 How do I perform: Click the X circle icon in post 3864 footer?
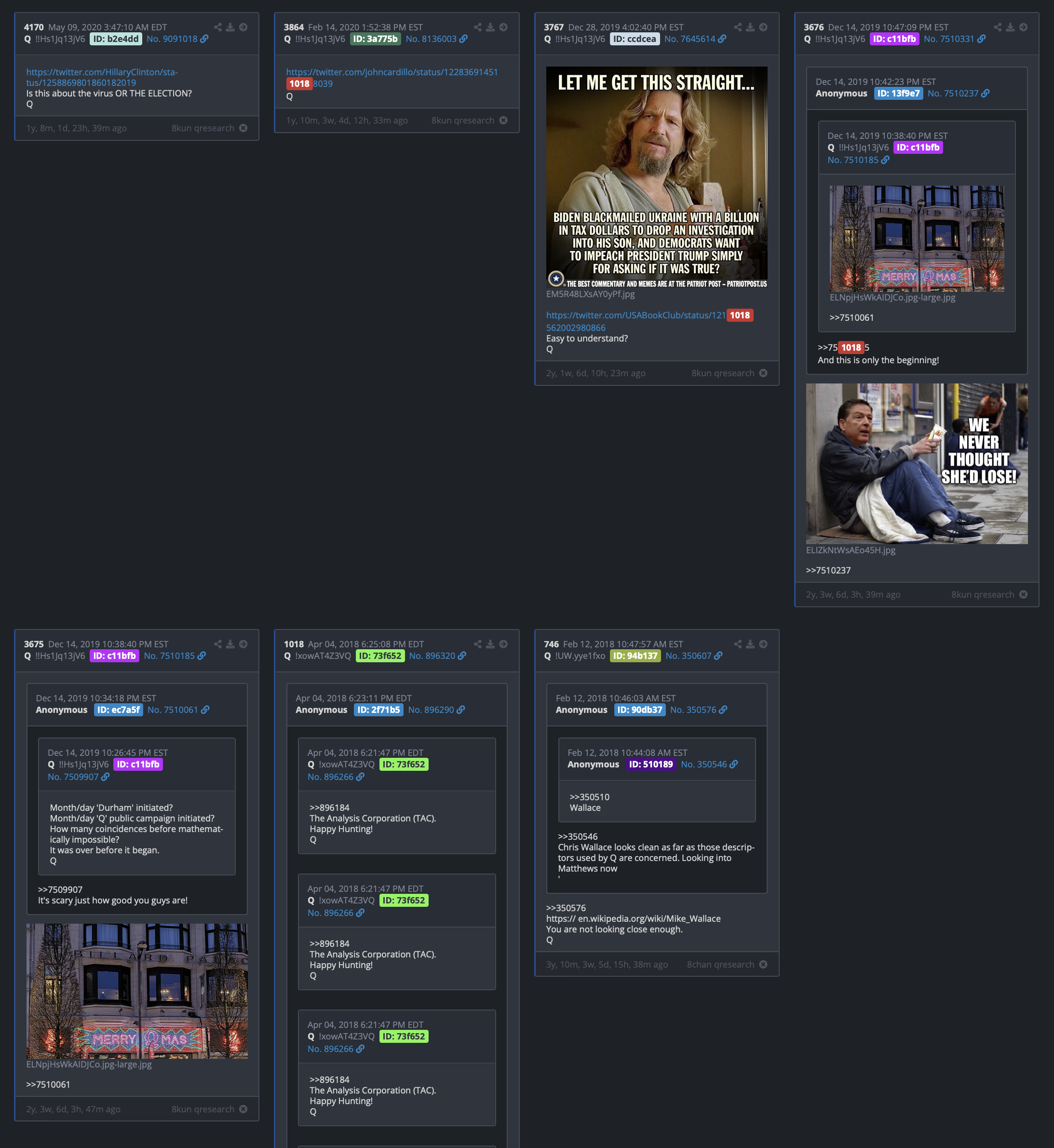[504, 121]
